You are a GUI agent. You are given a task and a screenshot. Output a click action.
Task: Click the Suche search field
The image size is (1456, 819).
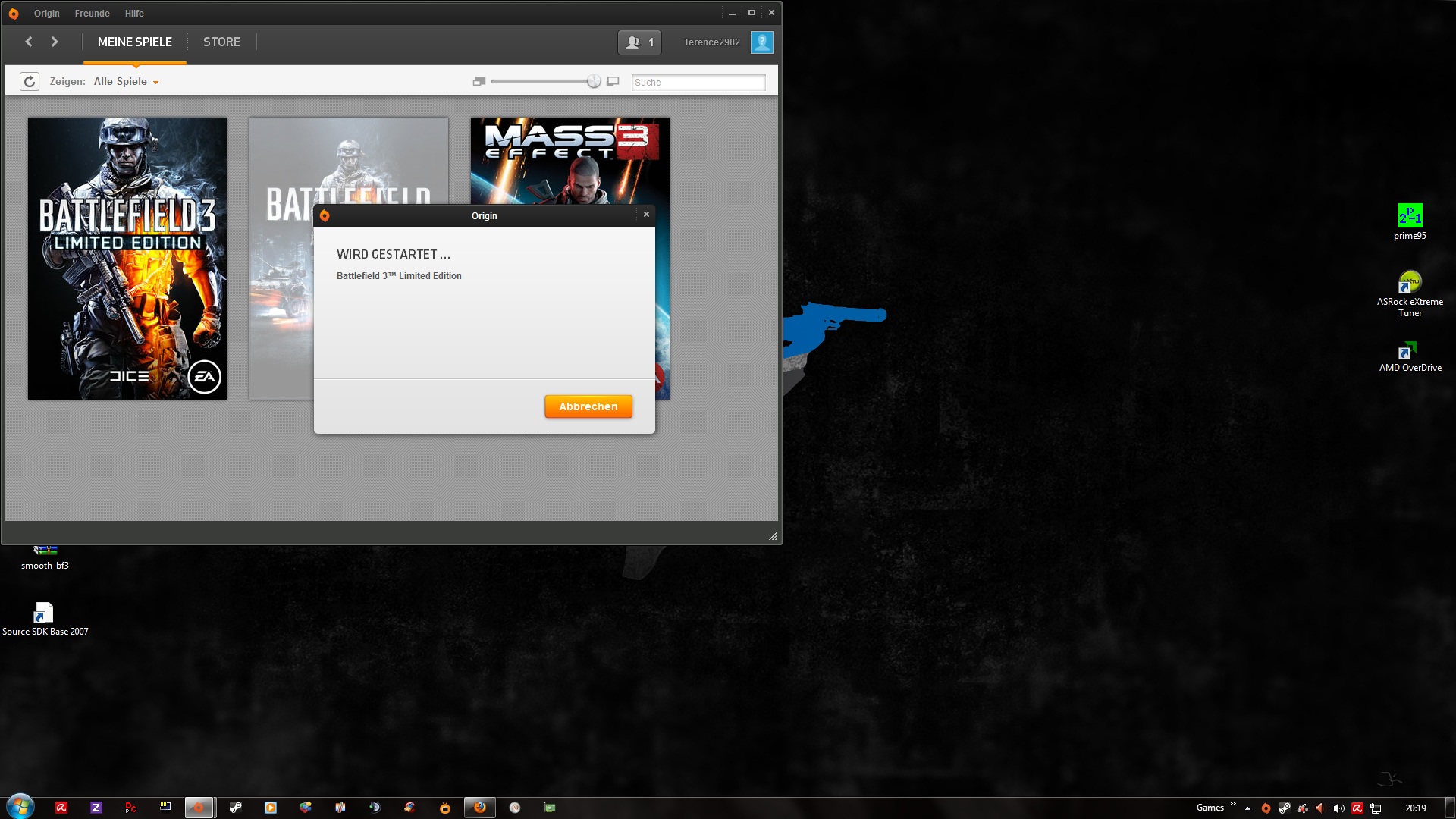tap(698, 83)
